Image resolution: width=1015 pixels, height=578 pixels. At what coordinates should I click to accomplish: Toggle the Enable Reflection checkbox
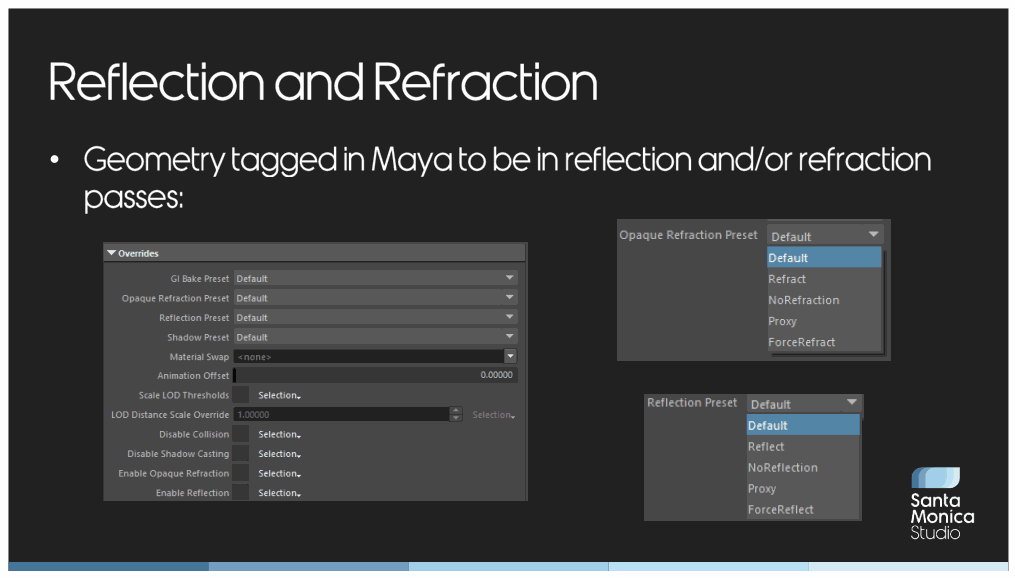pyautogui.click(x=241, y=493)
